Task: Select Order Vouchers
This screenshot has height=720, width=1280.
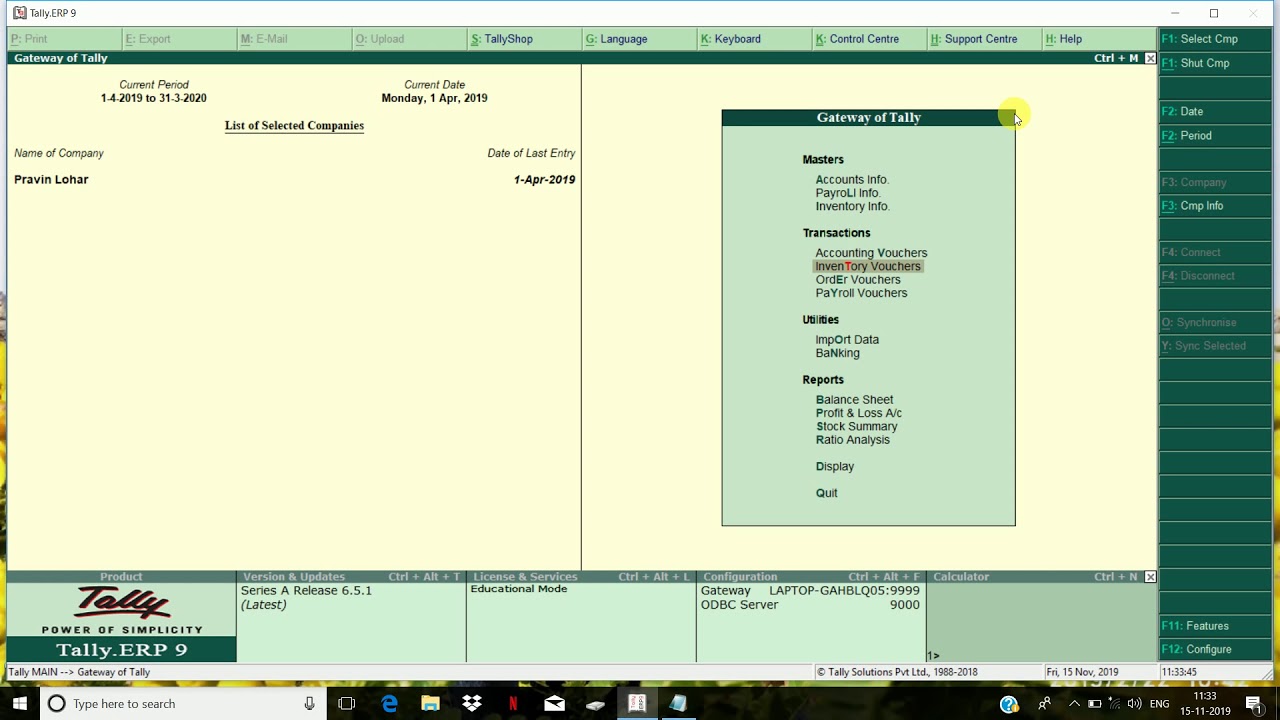Action: click(858, 280)
